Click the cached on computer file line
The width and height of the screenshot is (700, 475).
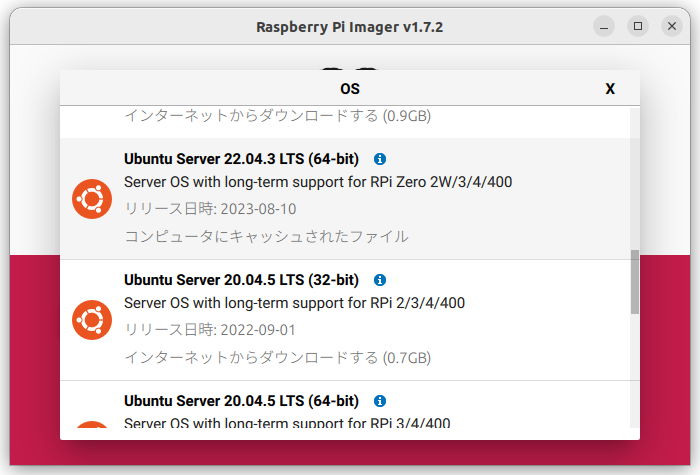266,237
